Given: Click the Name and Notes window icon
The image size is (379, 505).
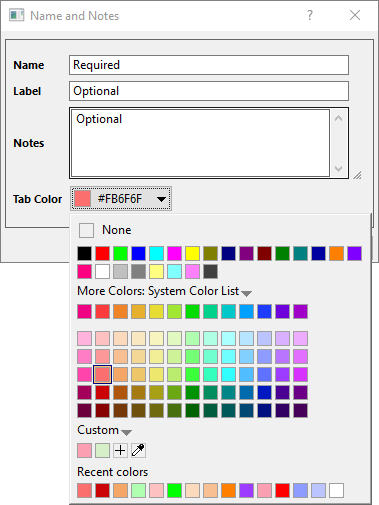Looking at the screenshot, I should point(17,15).
